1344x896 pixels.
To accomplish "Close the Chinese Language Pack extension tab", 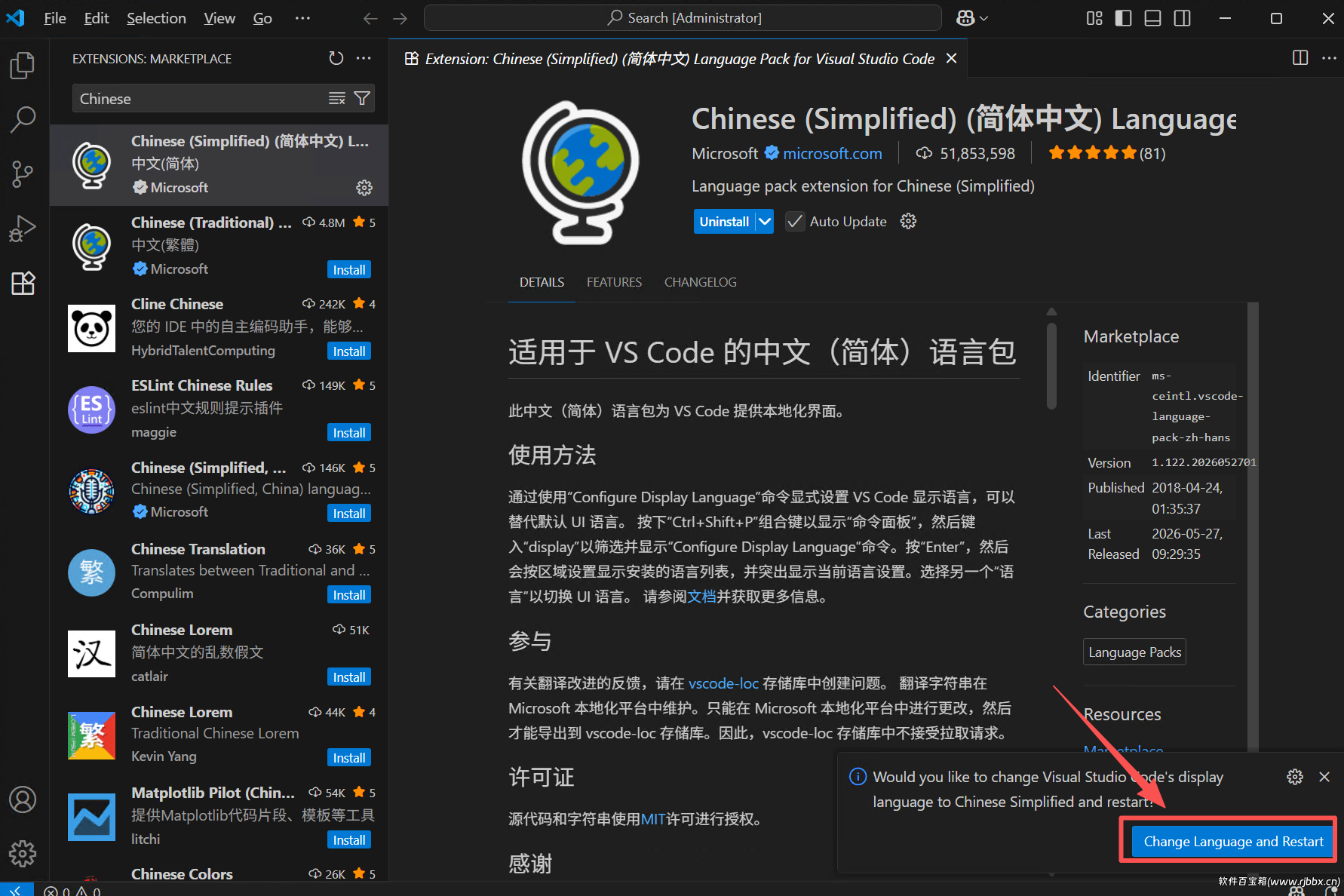I will coord(952,58).
